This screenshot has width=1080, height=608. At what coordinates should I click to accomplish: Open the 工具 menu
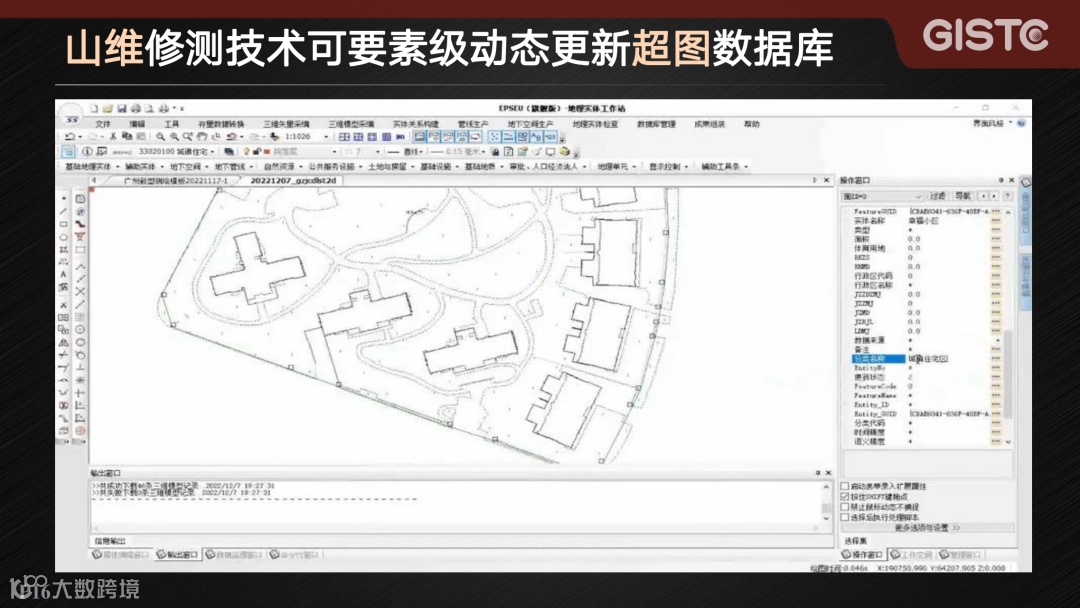172,124
